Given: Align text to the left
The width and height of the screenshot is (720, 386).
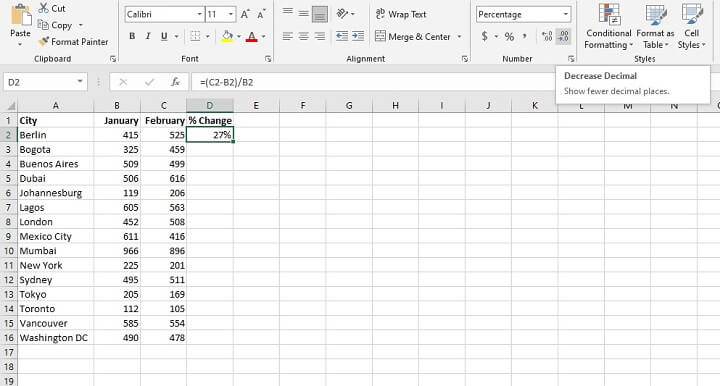Looking at the screenshot, I should tap(287, 36).
